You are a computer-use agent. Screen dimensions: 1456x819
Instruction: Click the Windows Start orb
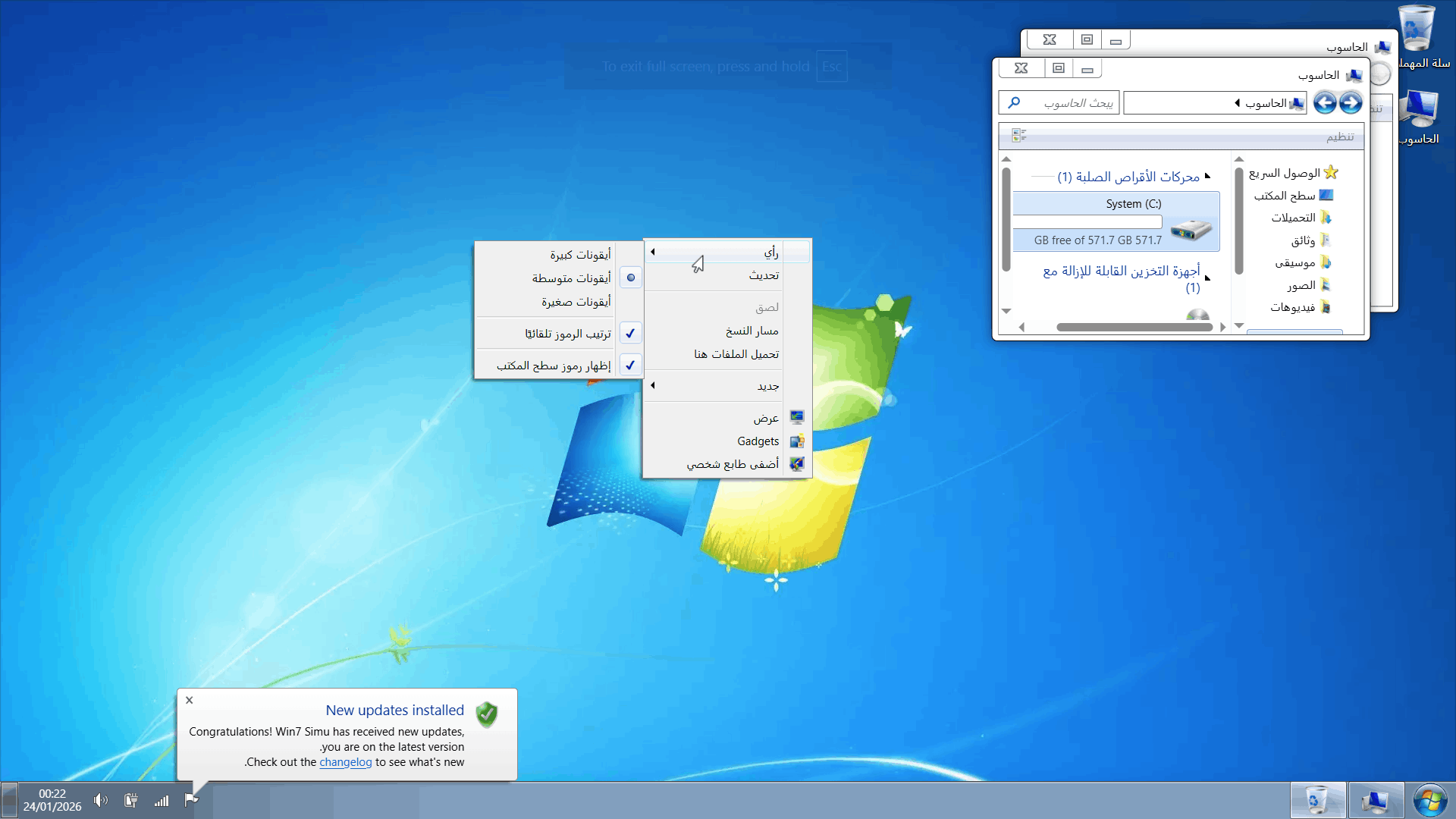pyautogui.click(x=1429, y=800)
